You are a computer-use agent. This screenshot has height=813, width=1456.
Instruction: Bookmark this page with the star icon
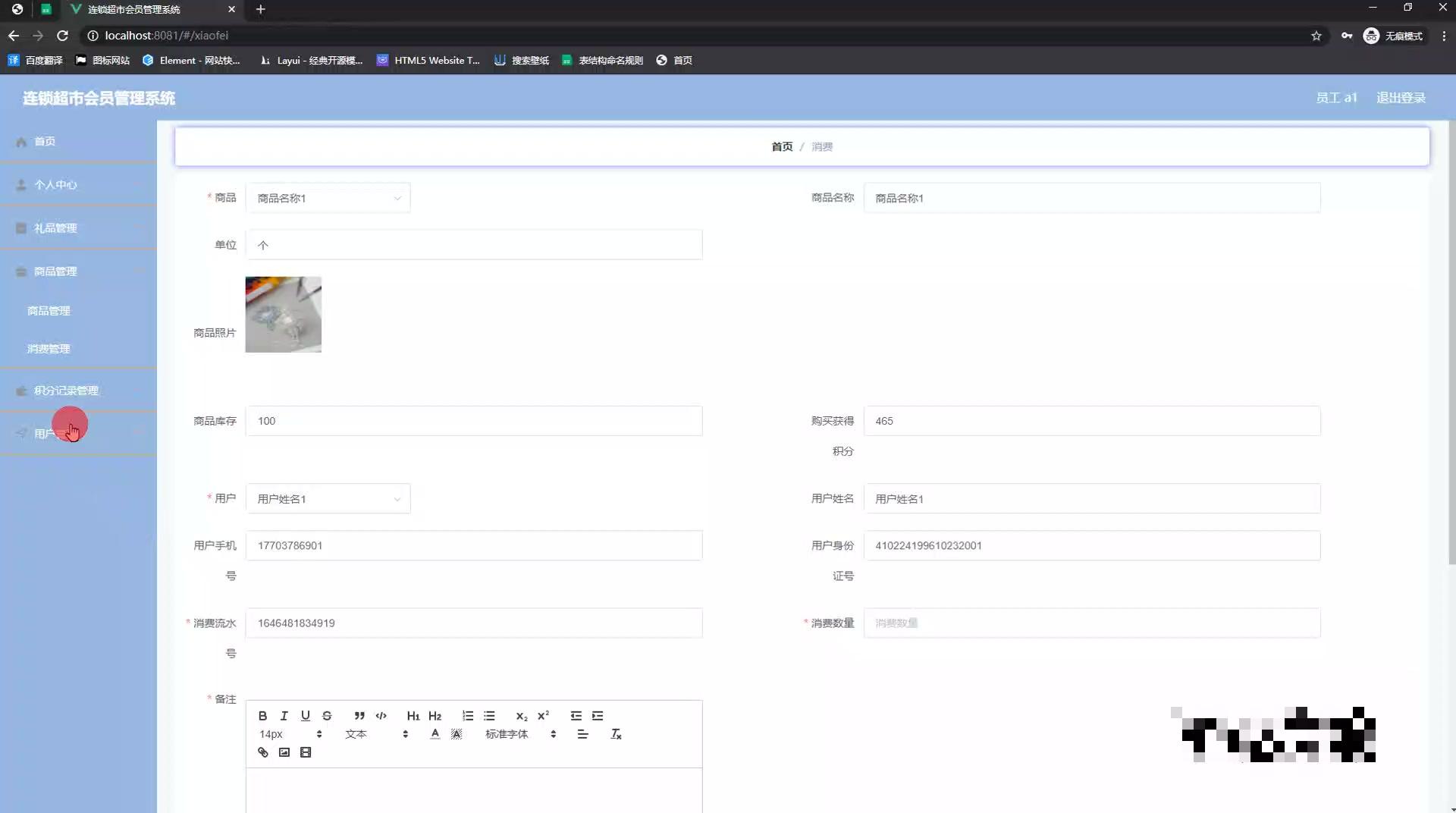1316,36
